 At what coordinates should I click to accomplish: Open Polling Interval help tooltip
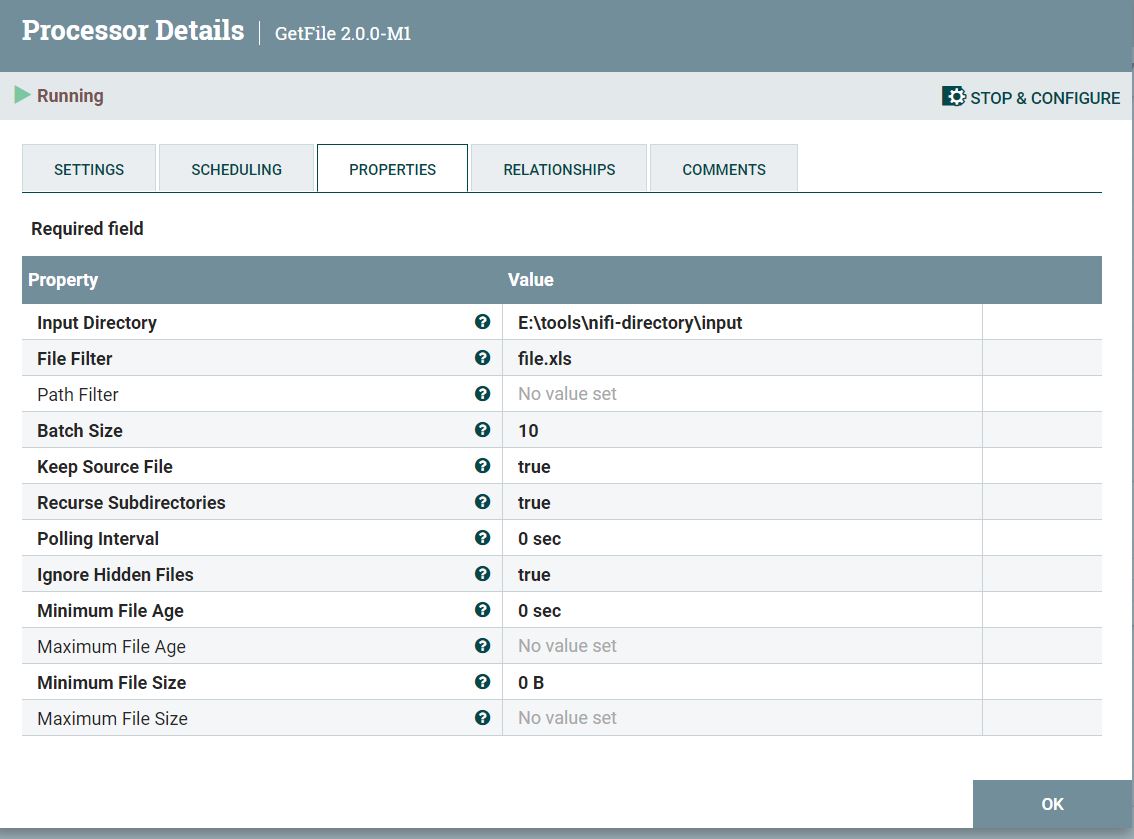pos(483,538)
